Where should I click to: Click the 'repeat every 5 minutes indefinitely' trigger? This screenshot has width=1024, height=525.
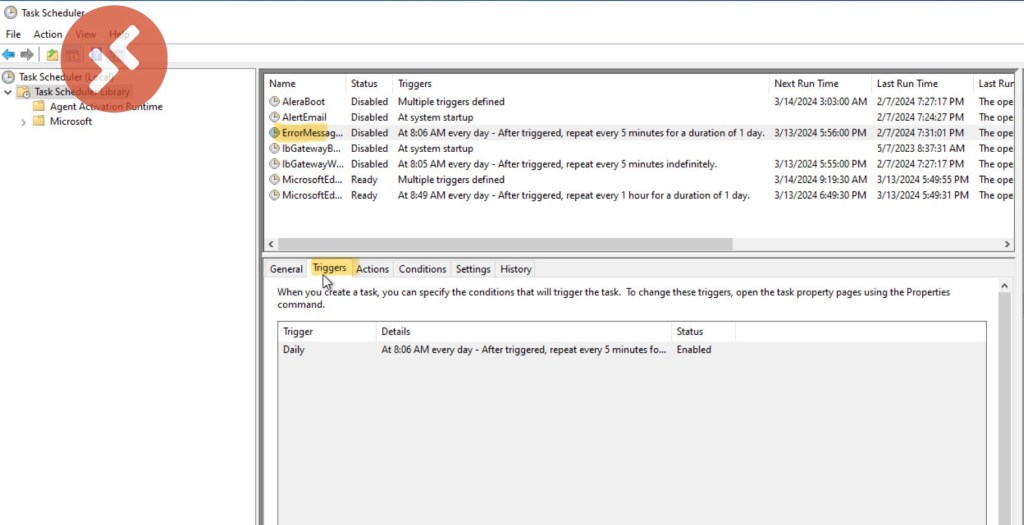557,164
